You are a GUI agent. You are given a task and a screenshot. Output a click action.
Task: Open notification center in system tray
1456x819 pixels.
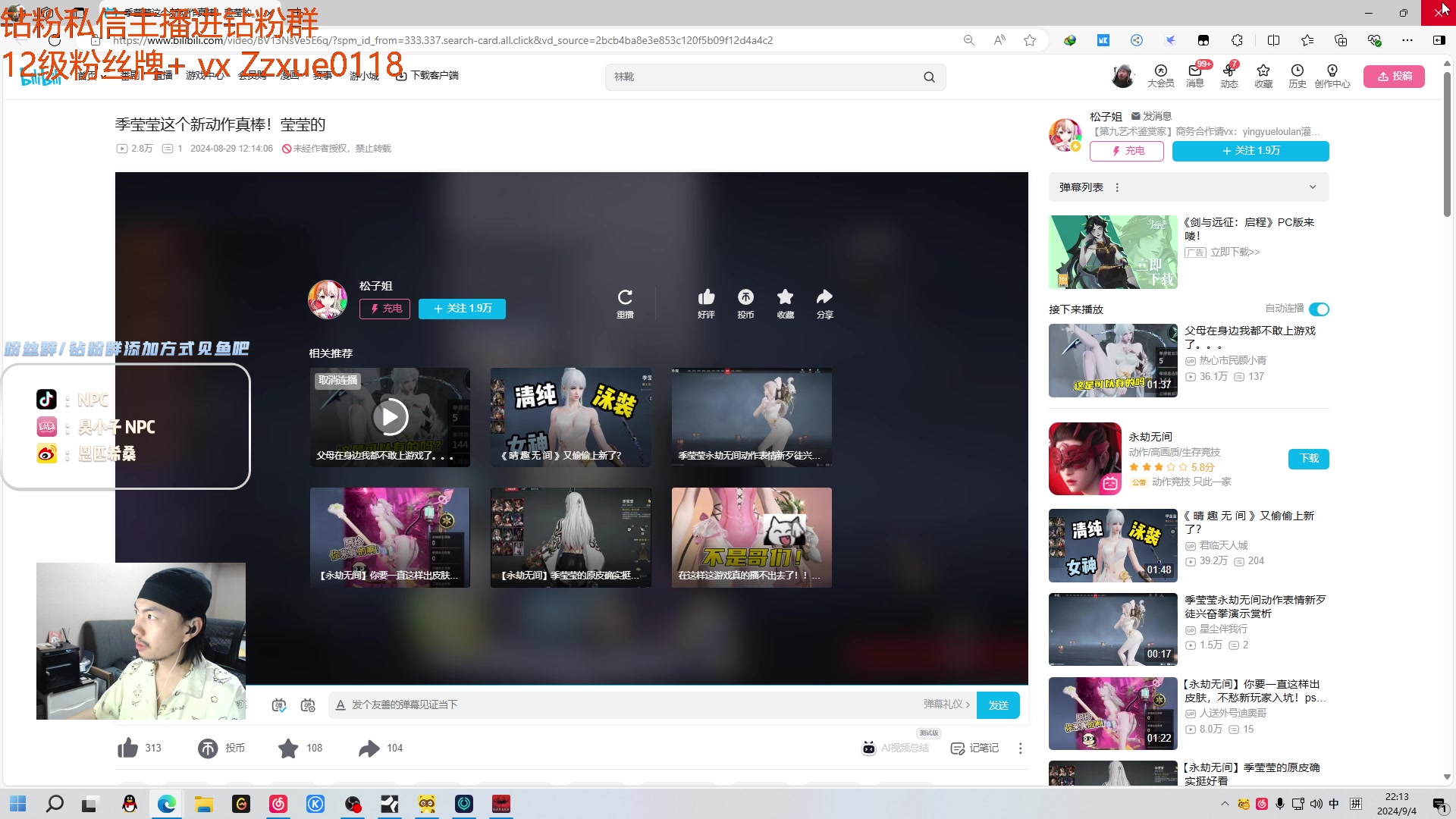click(1439, 804)
